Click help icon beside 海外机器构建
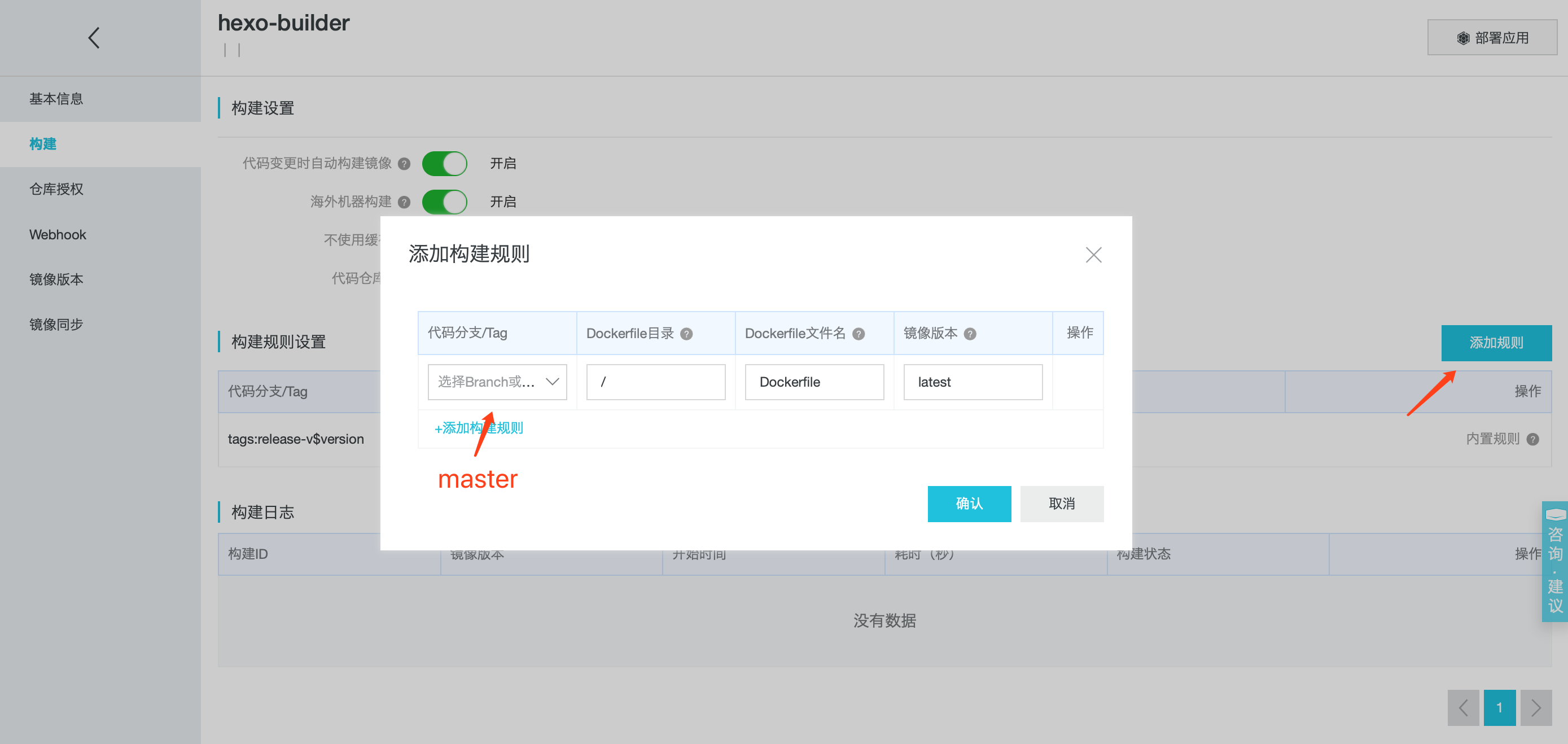 pos(404,202)
